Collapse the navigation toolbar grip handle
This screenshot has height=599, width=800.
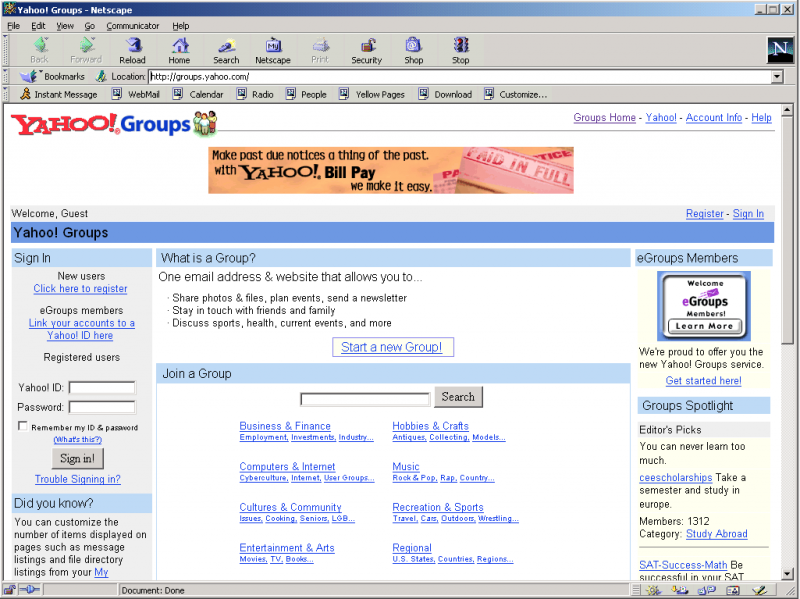tap(6, 50)
